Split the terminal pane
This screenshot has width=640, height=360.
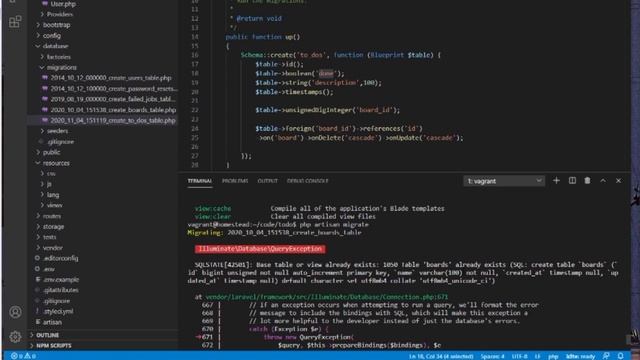[x=572, y=180]
